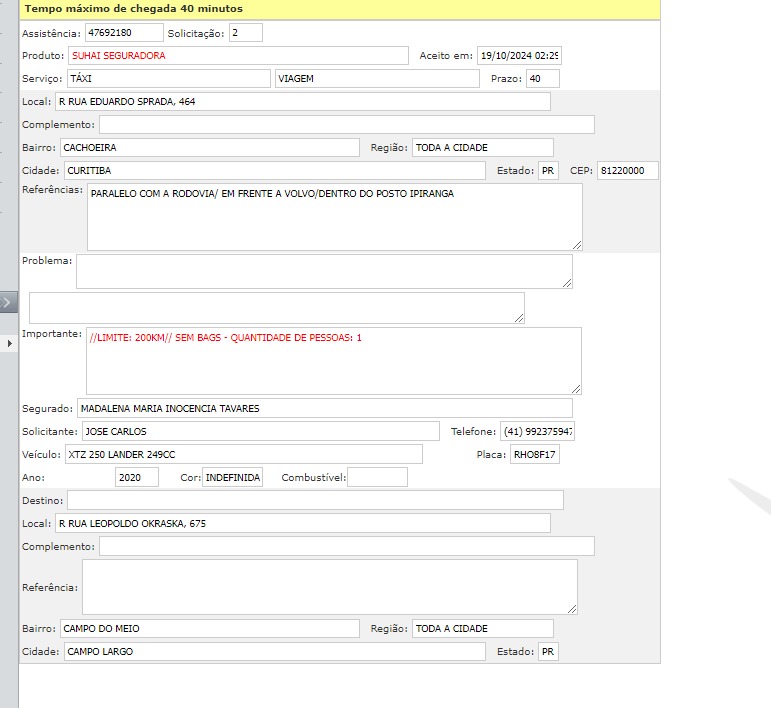
Task: Click the 'Importante:' label
Action: point(52,334)
